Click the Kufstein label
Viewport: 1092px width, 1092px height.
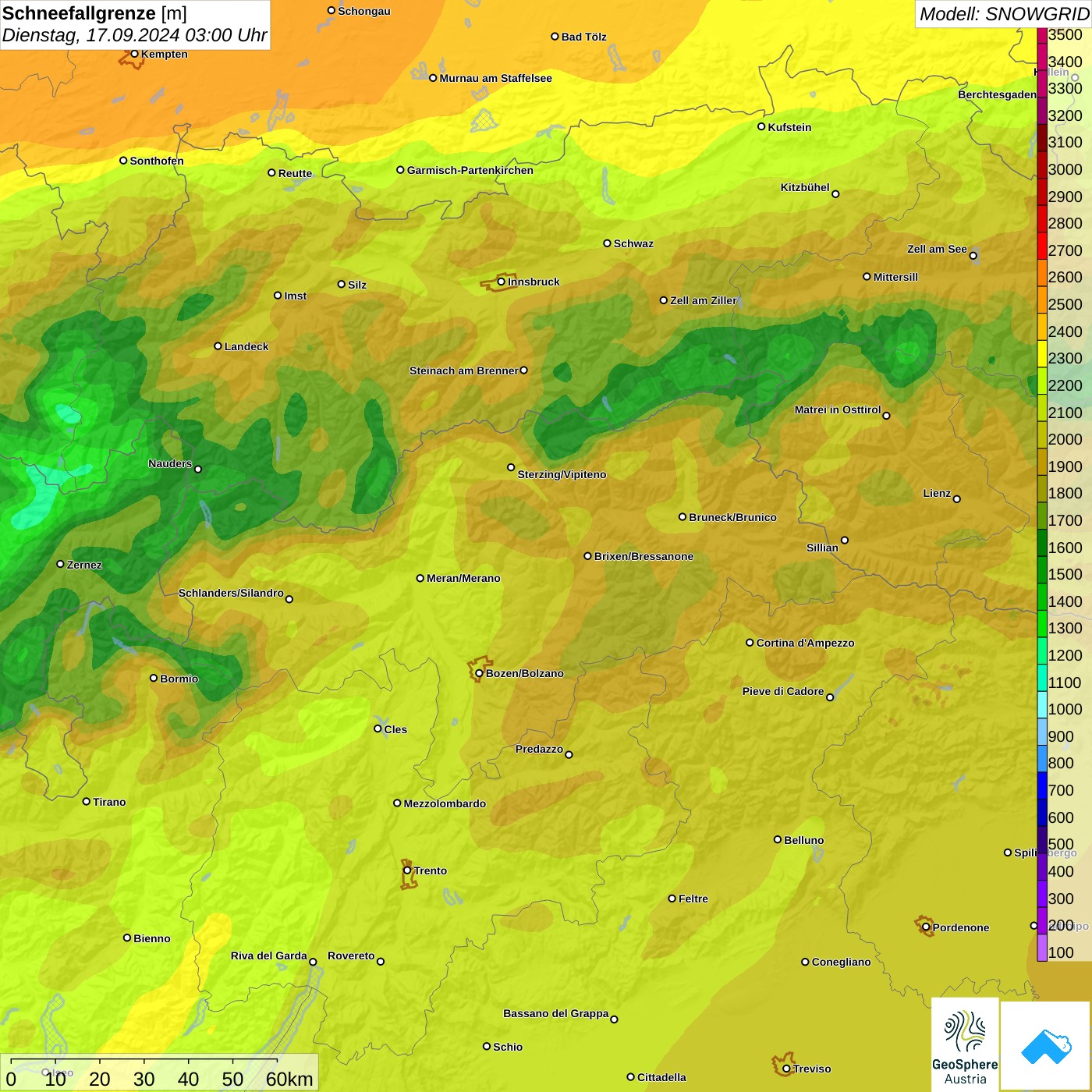pyautogui.click(x=789, y=127)
